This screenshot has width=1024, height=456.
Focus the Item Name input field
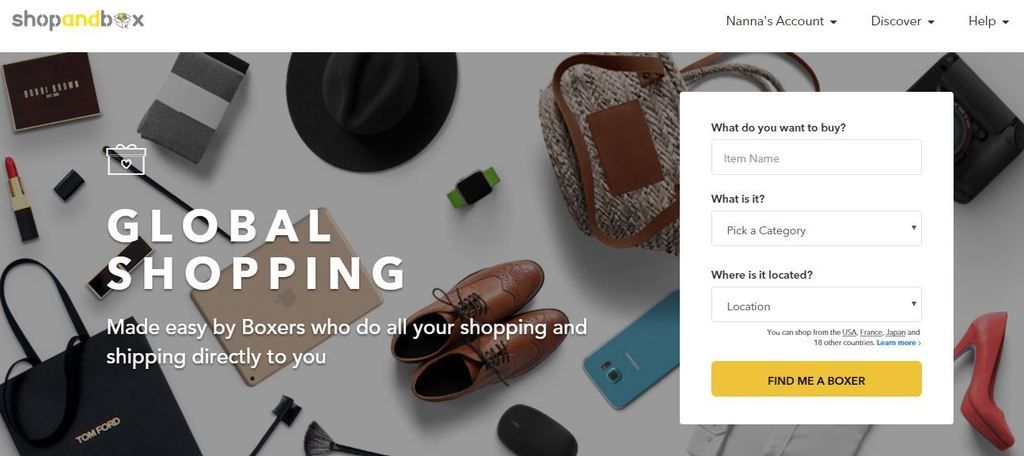click(x=816, y=157)
